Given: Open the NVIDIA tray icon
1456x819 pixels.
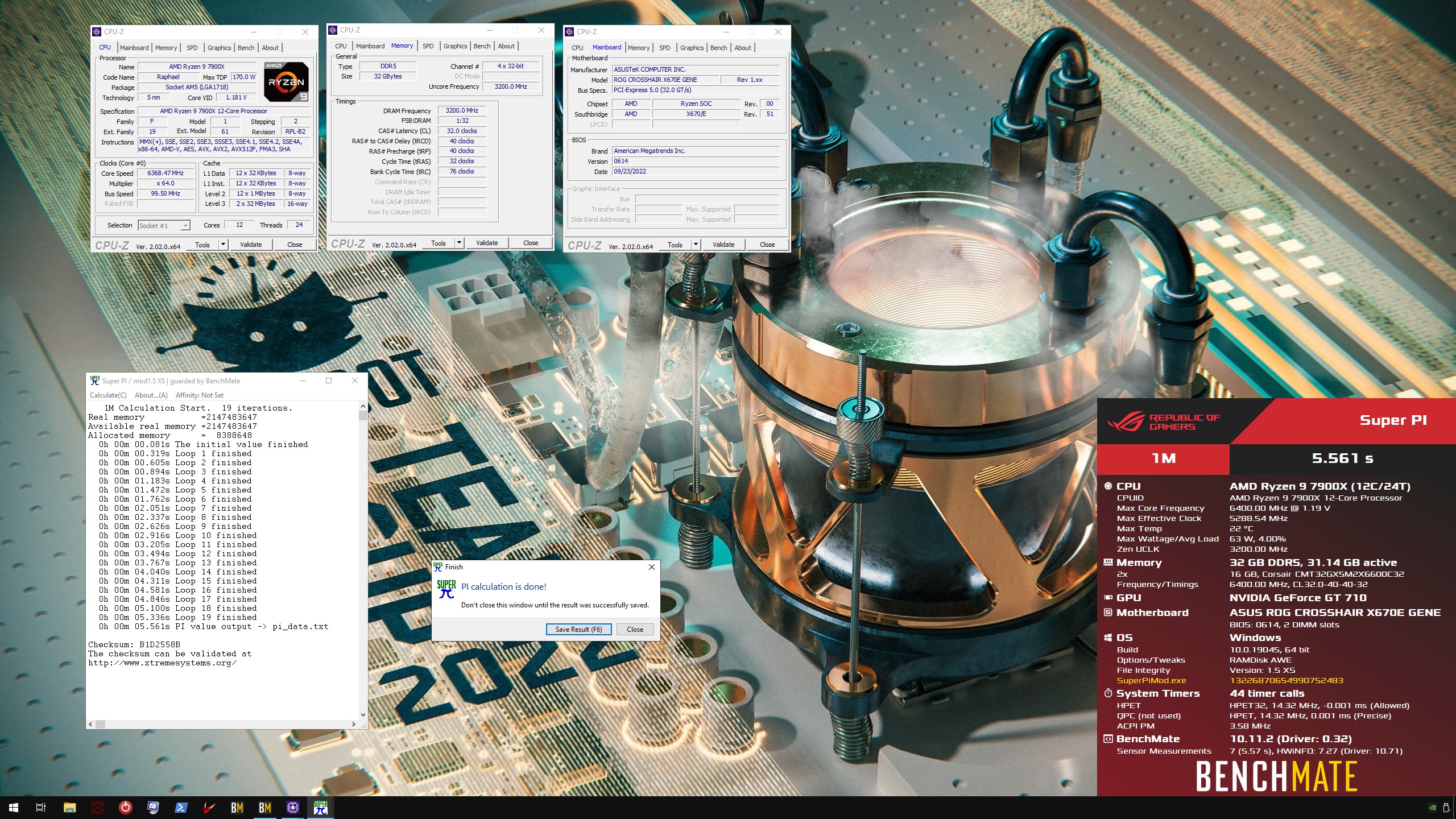Looking at the screenshot, I should pyautogui.click(x=1432, y=807).
